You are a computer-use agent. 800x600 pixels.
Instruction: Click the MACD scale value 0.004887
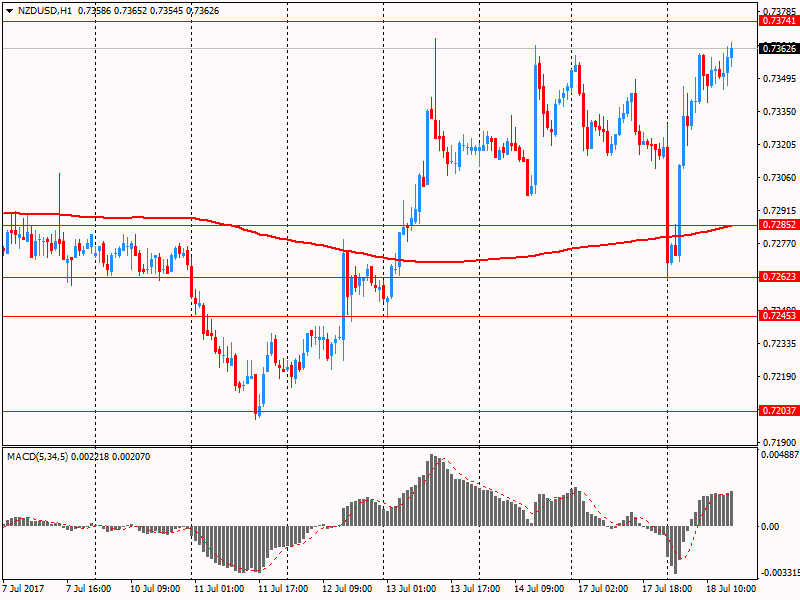coord(780,455)
